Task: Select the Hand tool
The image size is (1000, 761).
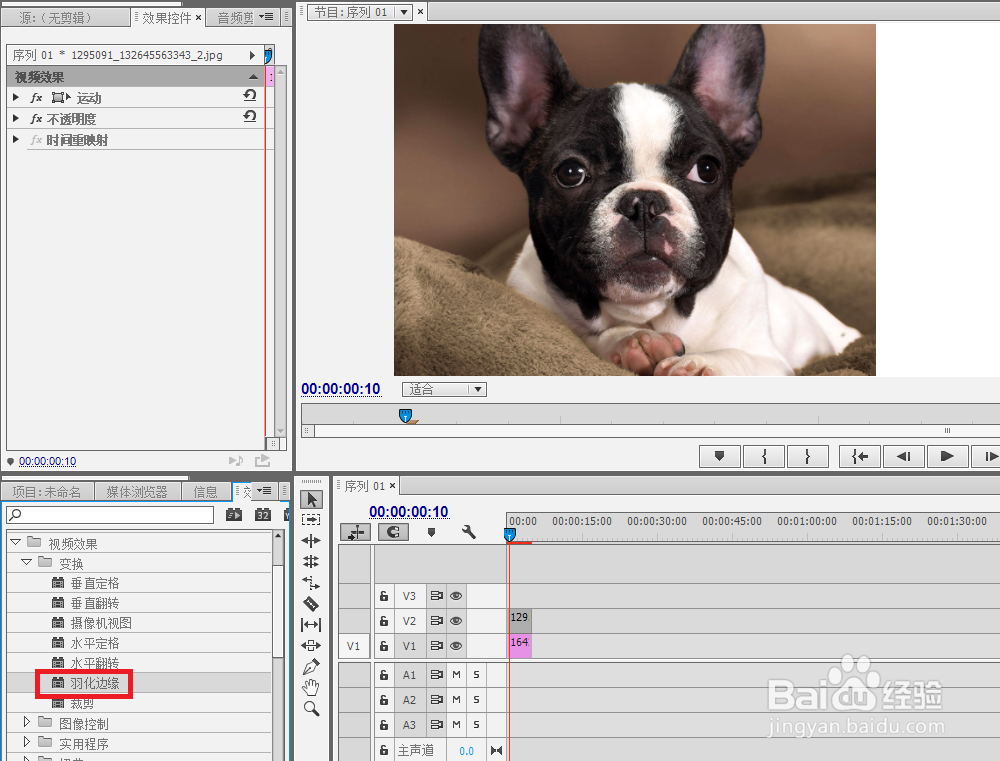Action: (x=311, y=688)
